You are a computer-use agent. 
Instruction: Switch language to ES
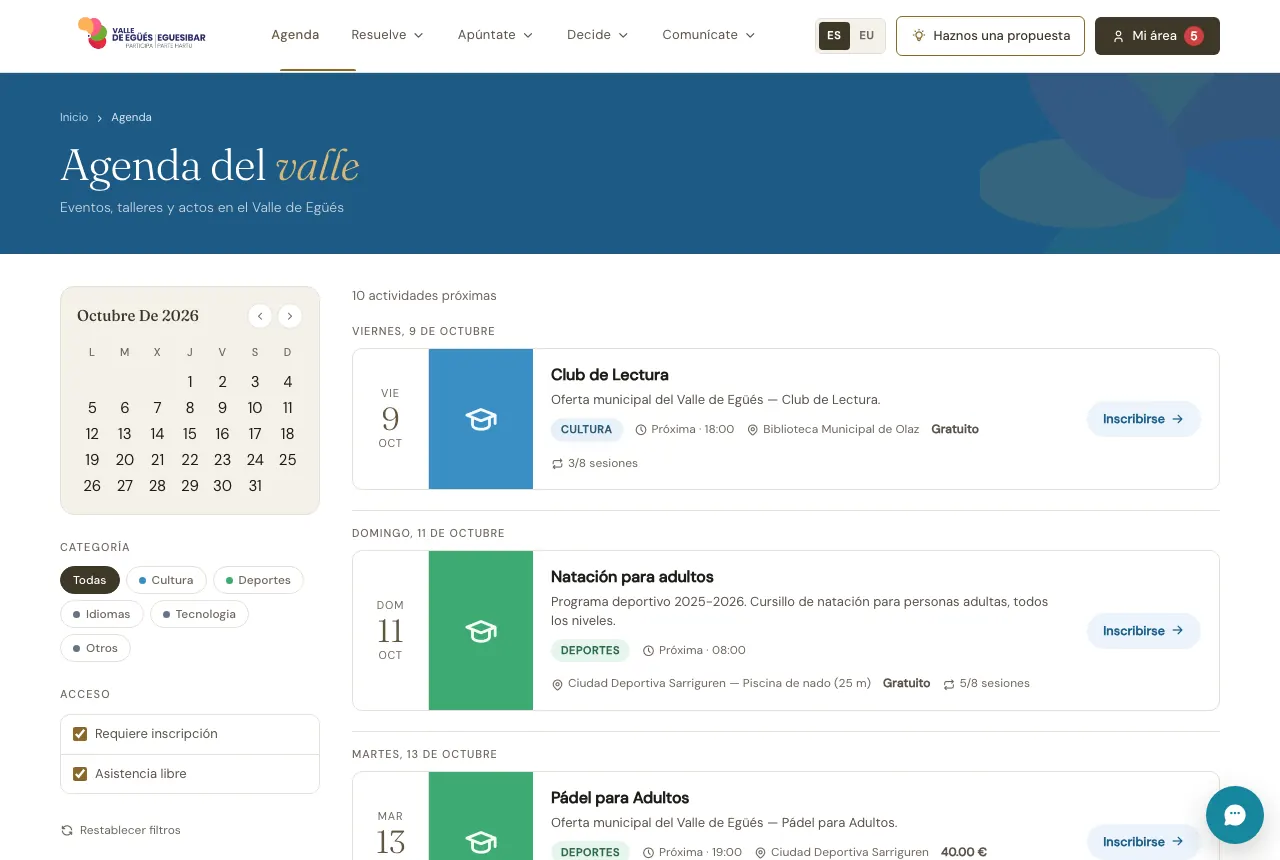pyautogui.click(x=834, y=35)
